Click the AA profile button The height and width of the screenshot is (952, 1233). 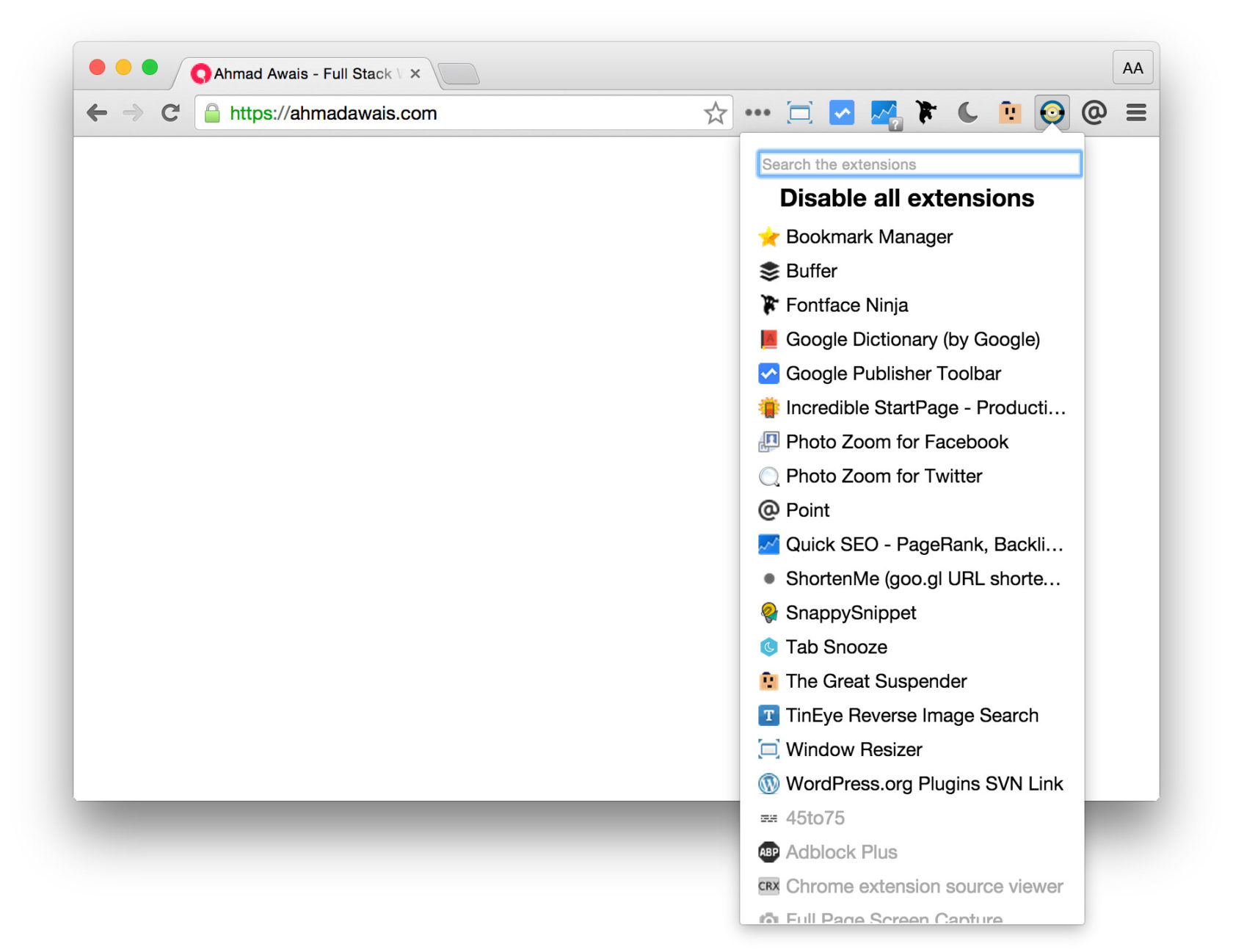click(x=1132, y=68)
